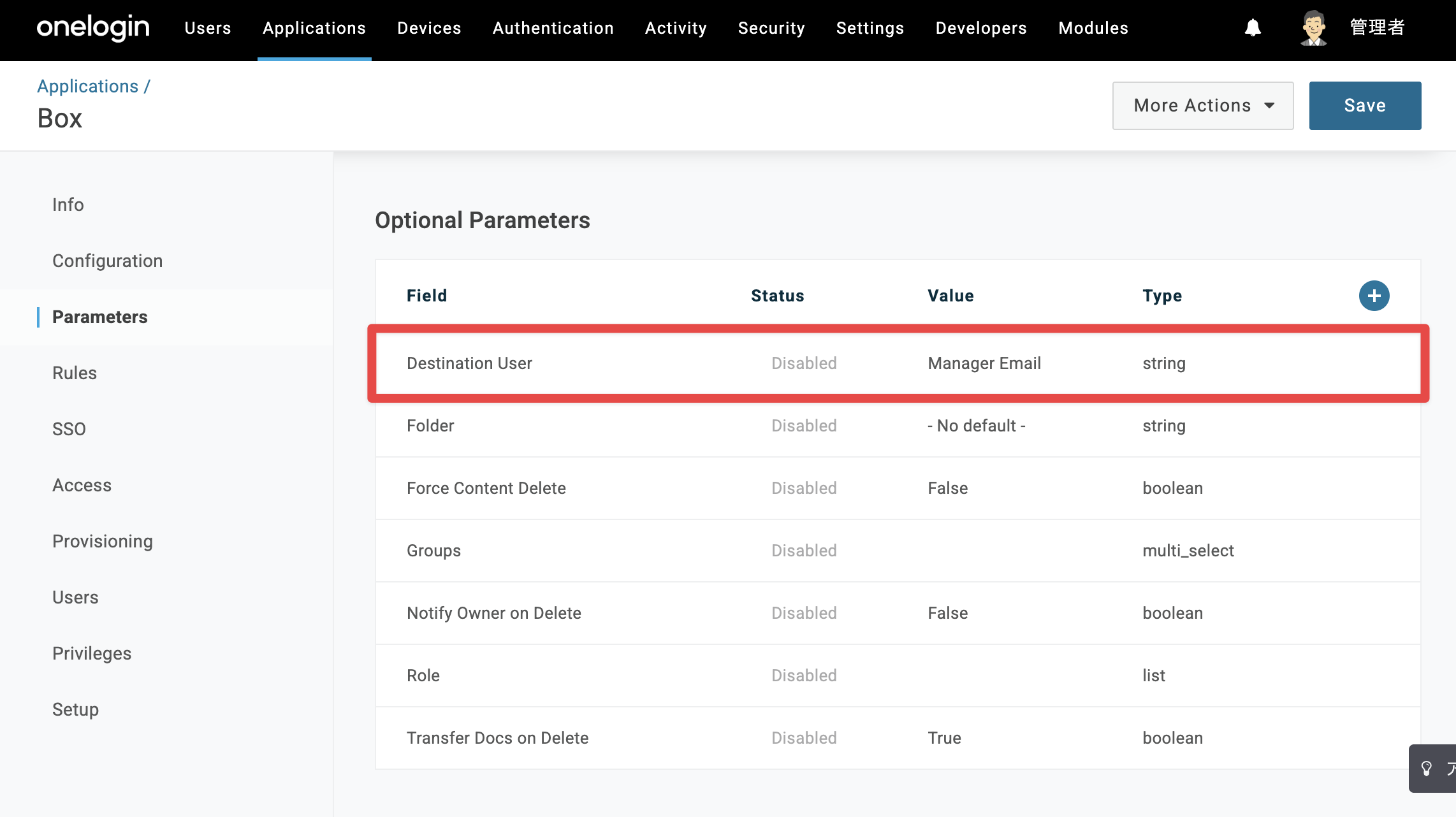Click the Type column header
Image resolution: width=1456 pixels, height=817 pixels.
(x=1162, y=296)
